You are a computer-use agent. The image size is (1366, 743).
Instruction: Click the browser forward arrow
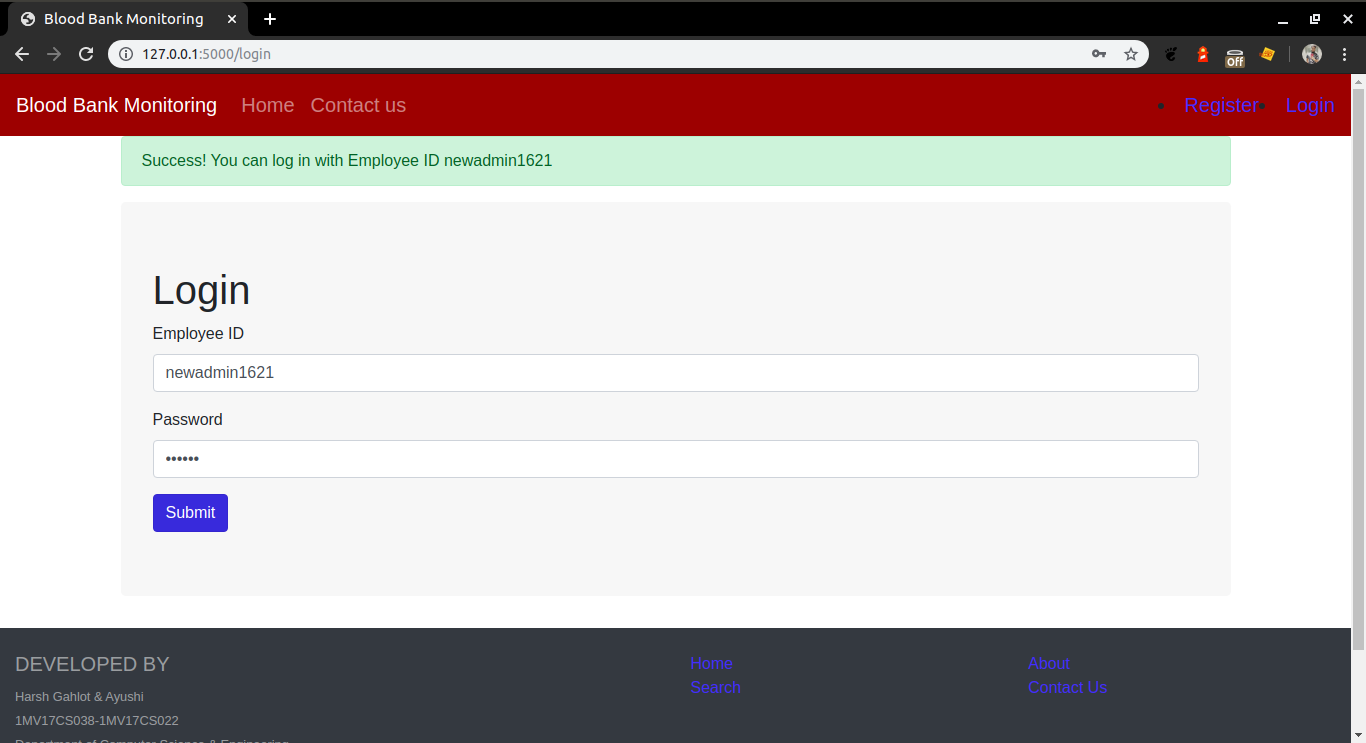(x=54, y=54)
